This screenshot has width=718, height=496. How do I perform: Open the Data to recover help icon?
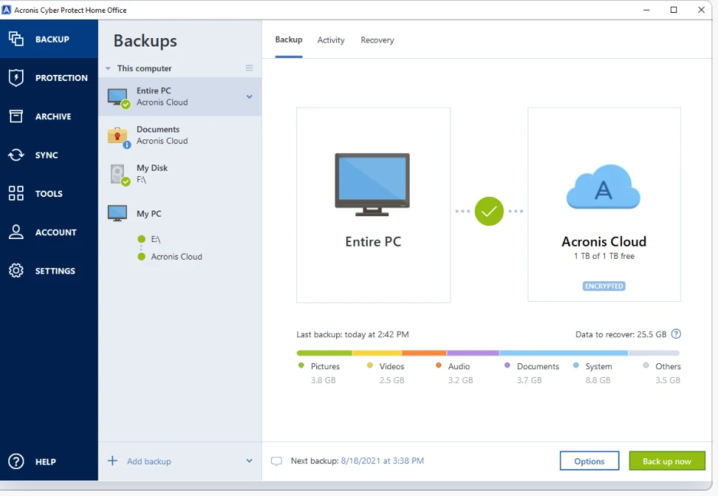point(676,334)
